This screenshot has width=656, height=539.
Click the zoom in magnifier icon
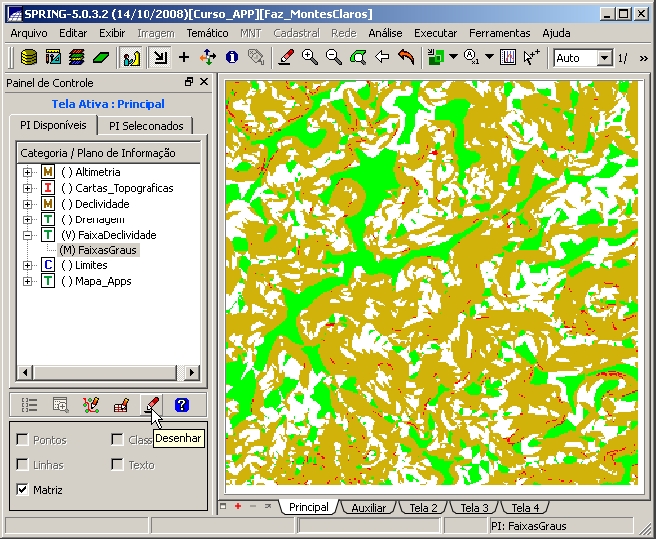pos(310,58)
